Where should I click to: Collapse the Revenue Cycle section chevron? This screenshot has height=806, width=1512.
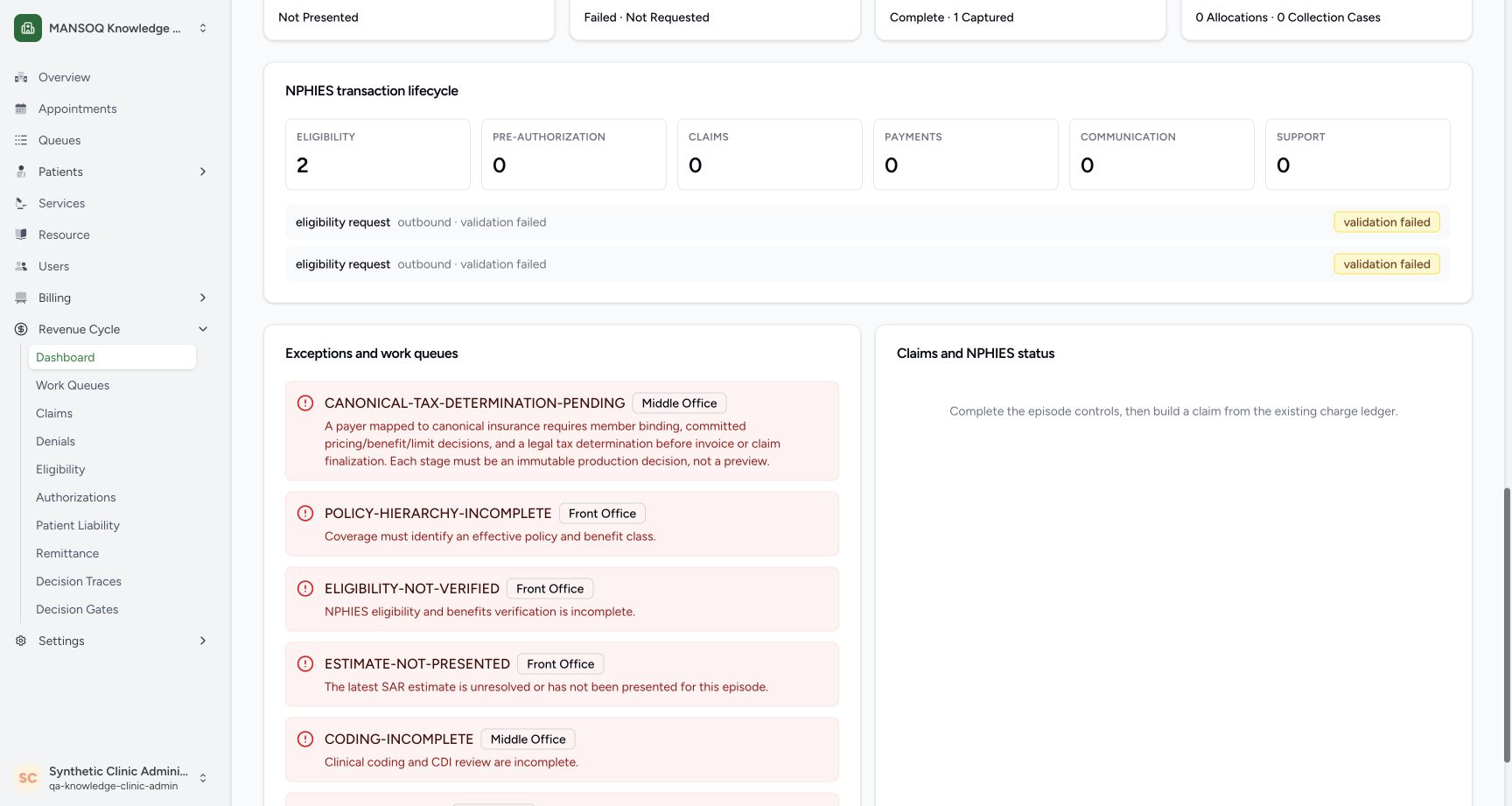(203, 329)
